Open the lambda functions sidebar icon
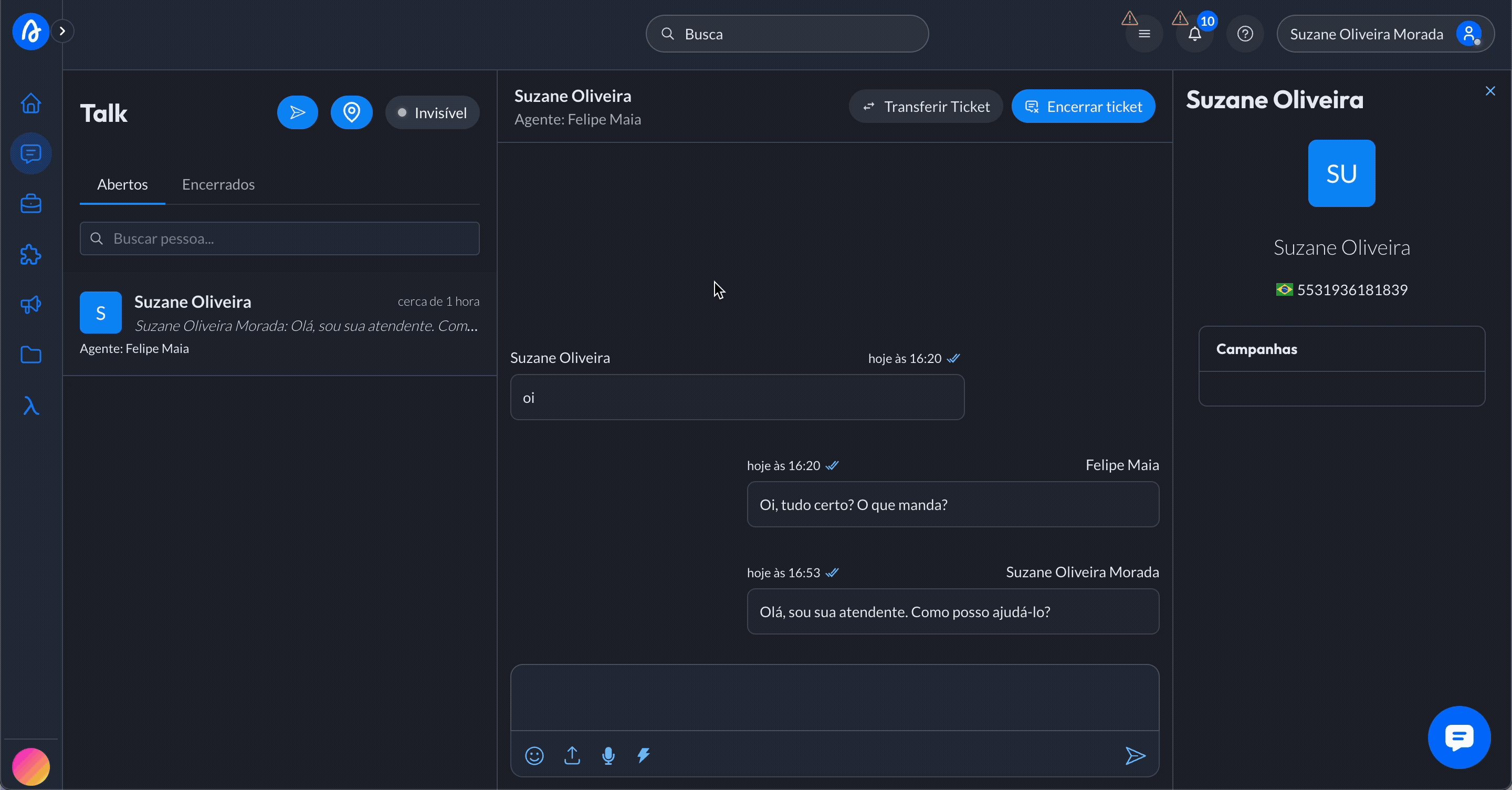The height and width of the screenshot is (790, 1512). click(30, 406)
